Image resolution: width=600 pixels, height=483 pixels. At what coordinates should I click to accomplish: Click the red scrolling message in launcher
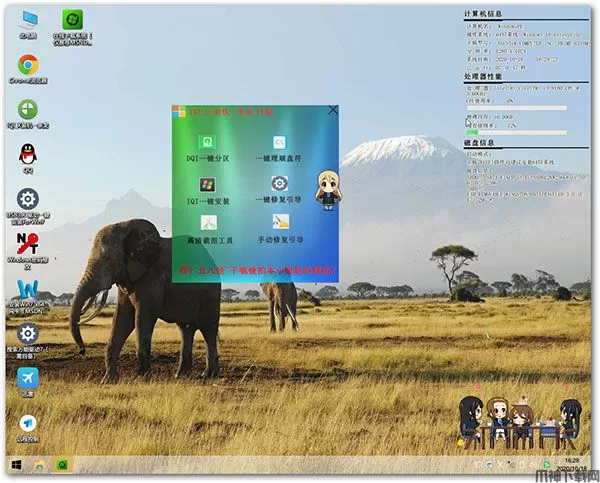coord(257,270)
